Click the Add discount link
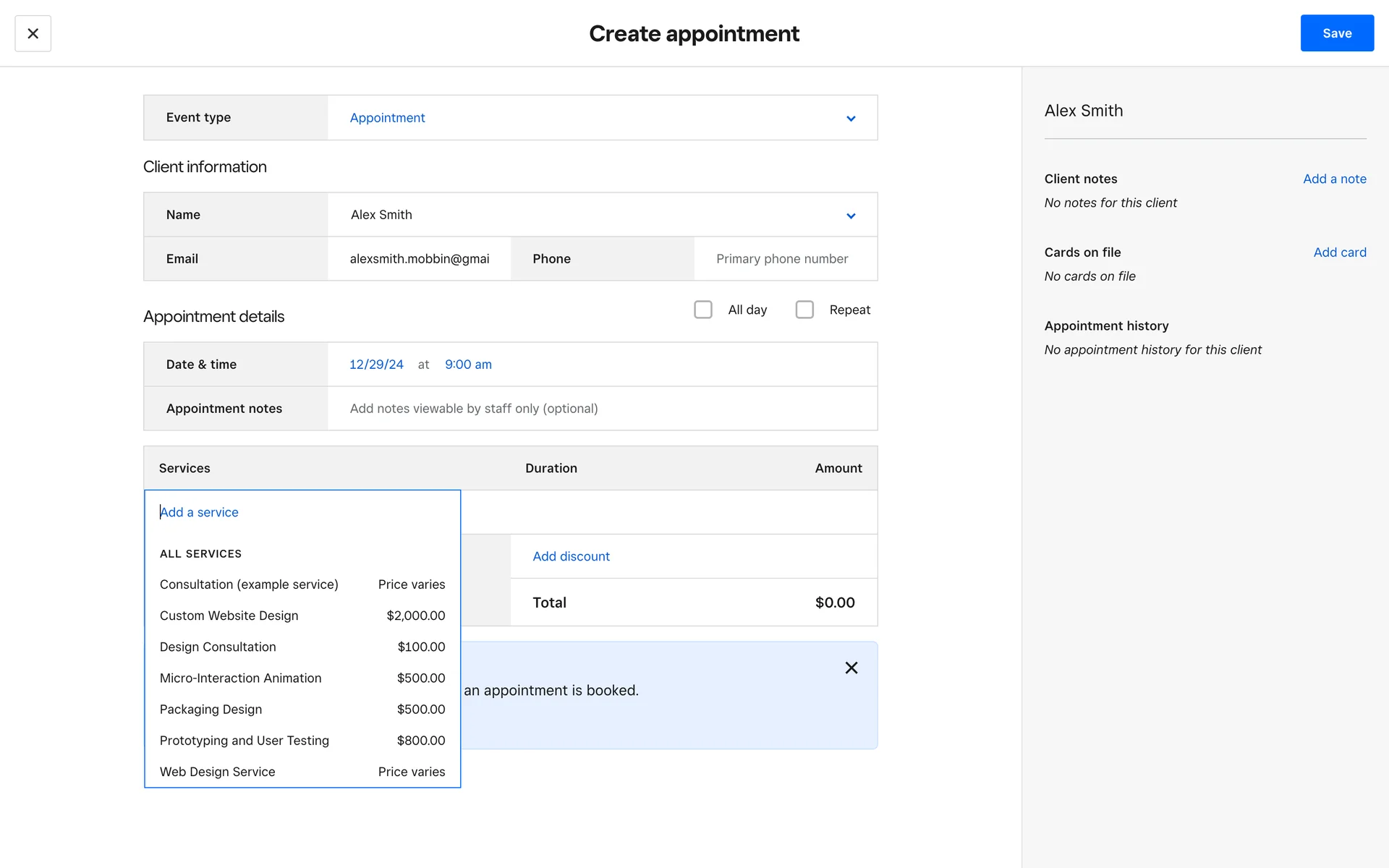 tap(571, 556)
